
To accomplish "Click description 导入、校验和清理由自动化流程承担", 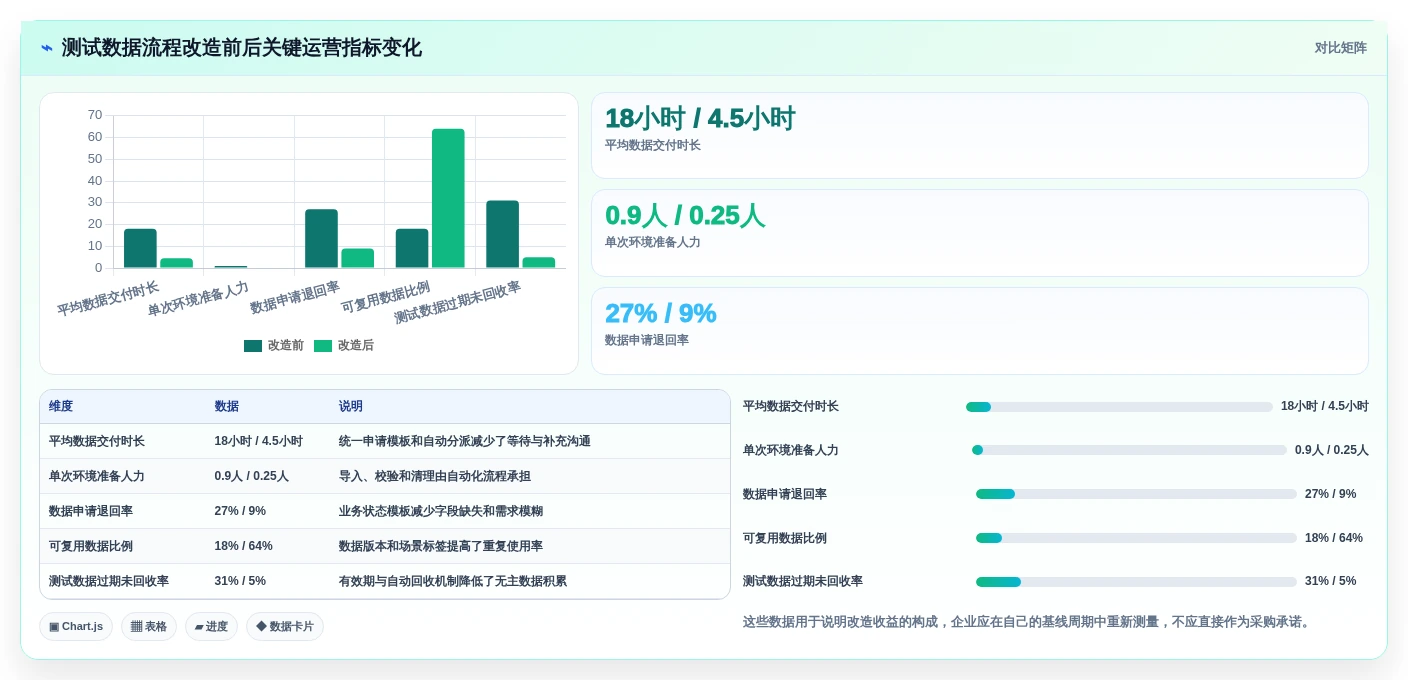I will (x=435, y=476).
